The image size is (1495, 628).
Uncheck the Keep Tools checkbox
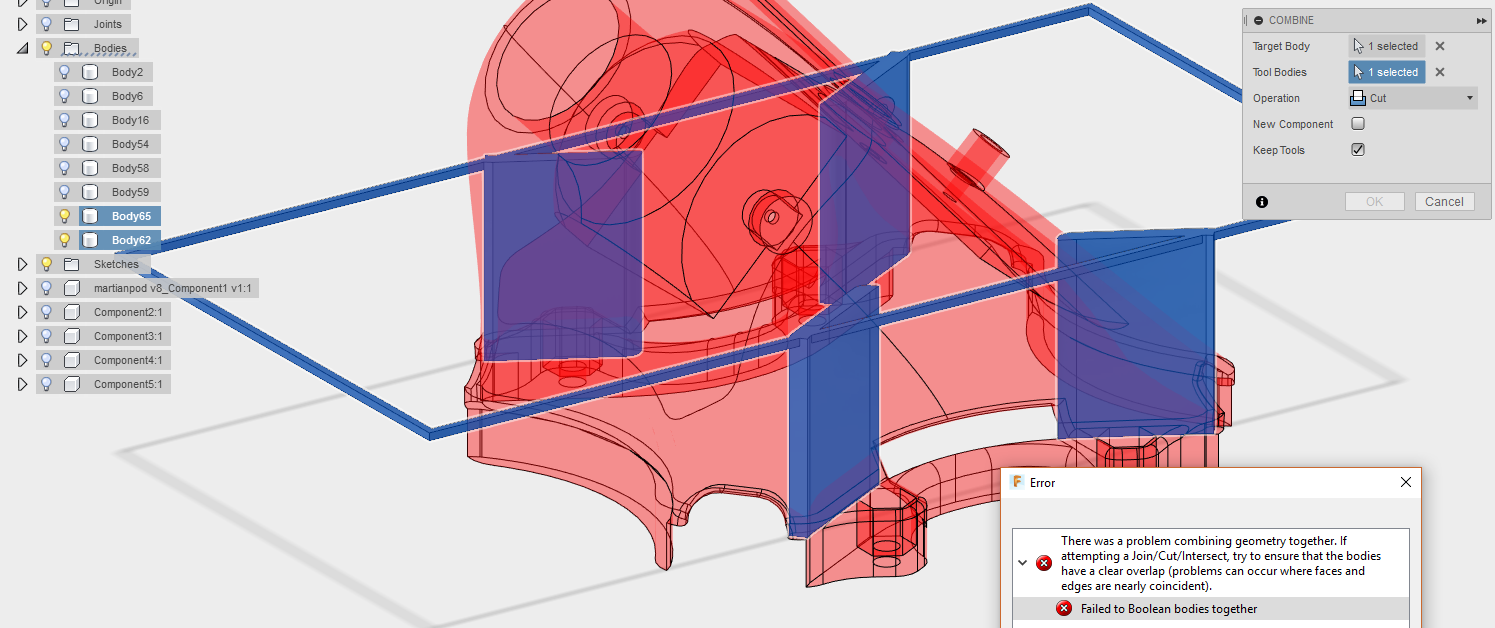1357,149
